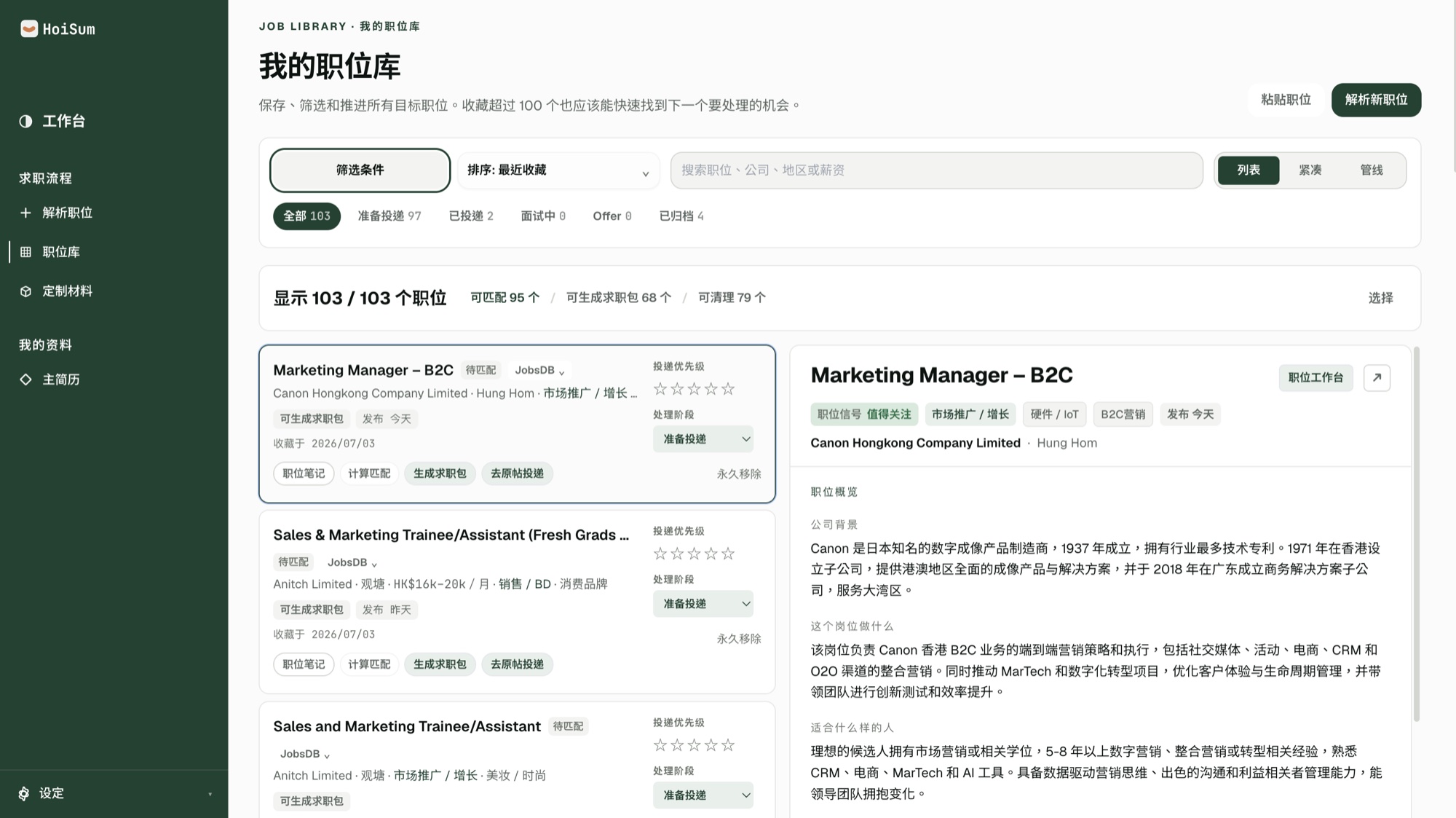Screen dimensions: 1456x818
Task: Open 职位笔记 on Marketing Manager B2C card
Action: (304, 473)
